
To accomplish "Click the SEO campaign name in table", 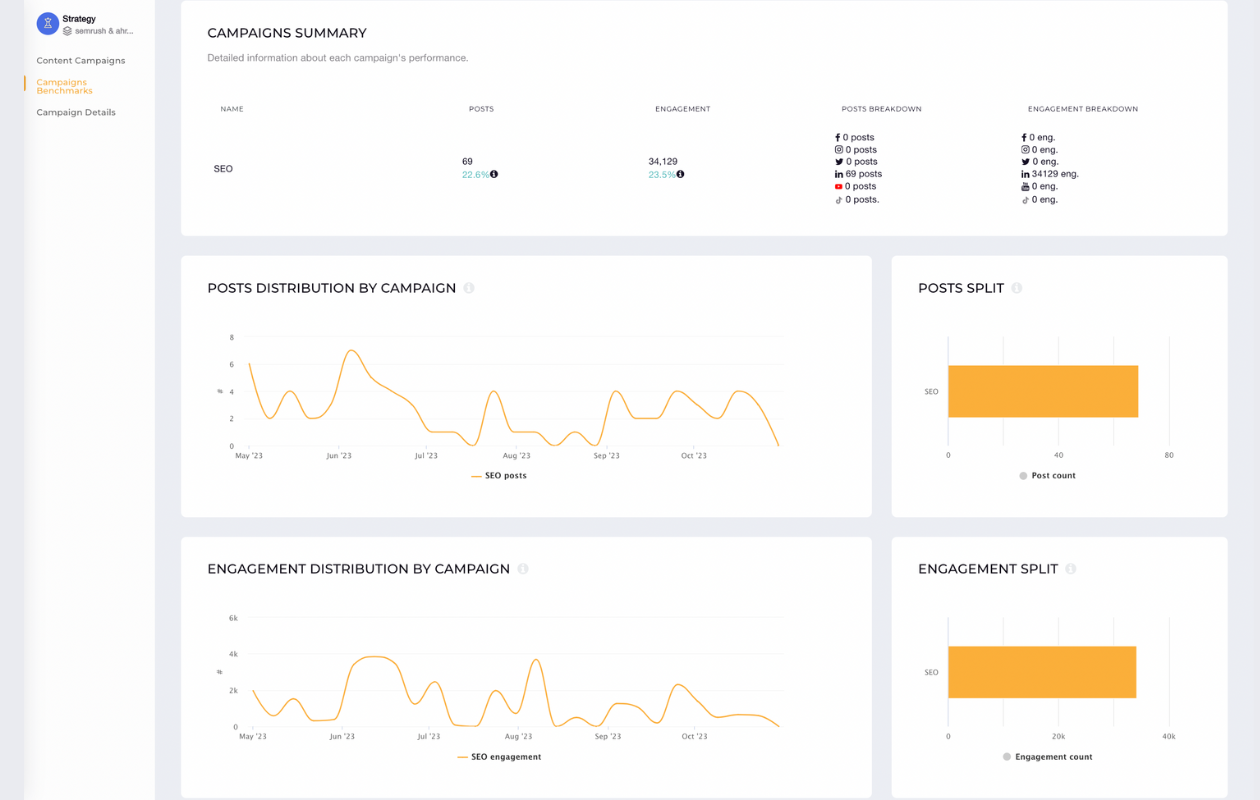I will click(x=223, y=169).
